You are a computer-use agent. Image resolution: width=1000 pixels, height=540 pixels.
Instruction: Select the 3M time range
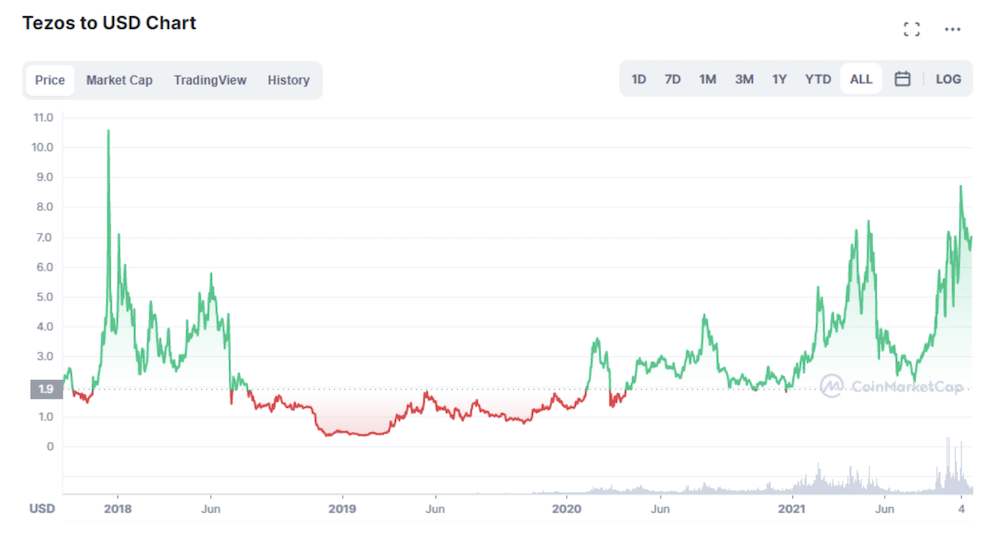744,80
